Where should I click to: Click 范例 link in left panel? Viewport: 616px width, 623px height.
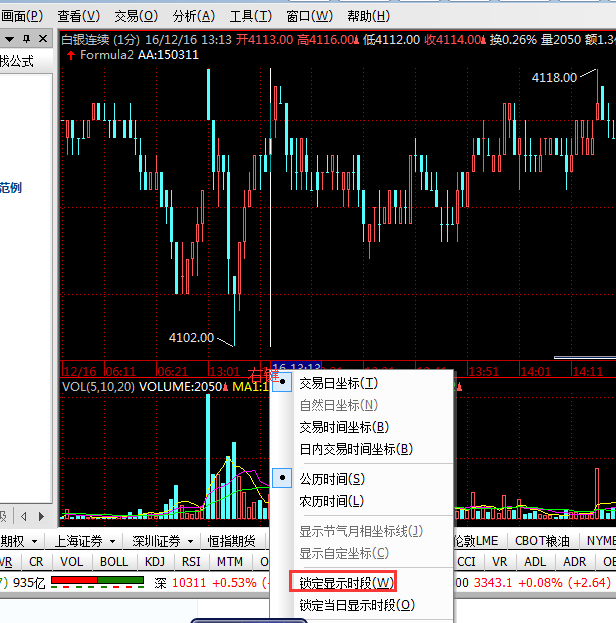coord(10,188)
